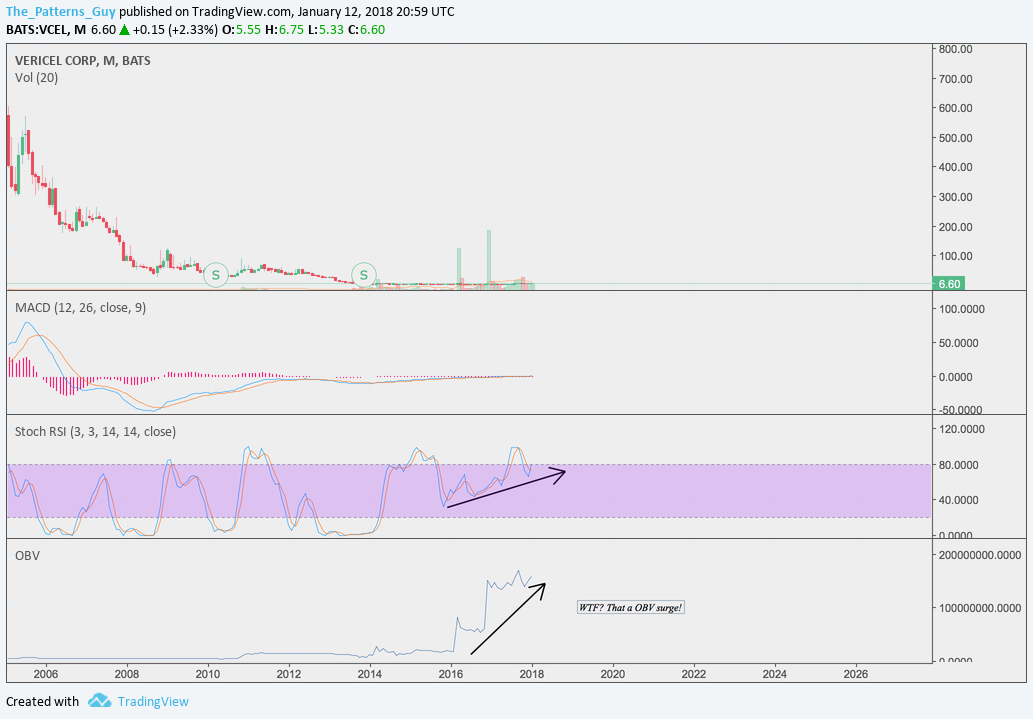Click the TradingView cloud logo icon
This screenshot has width=1033, height=719.
tap(99, 701)
